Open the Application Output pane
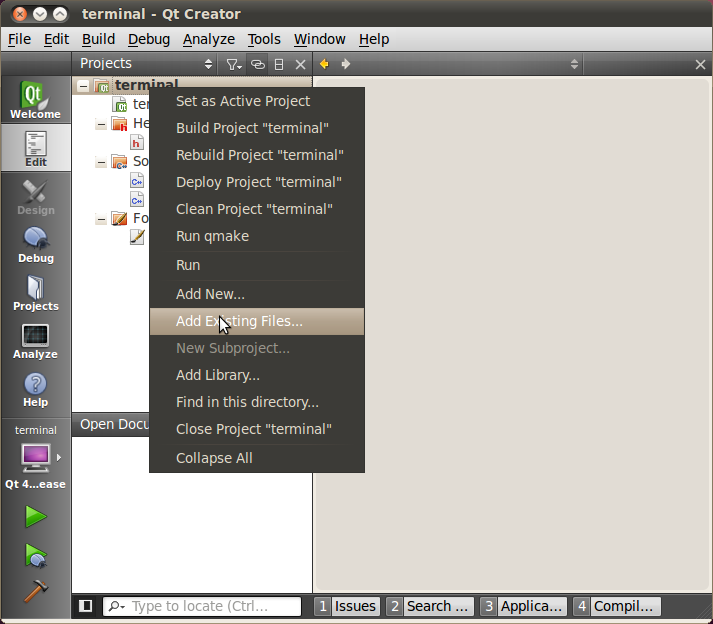Viewport: 713px width, 624px height. (523, 606)
